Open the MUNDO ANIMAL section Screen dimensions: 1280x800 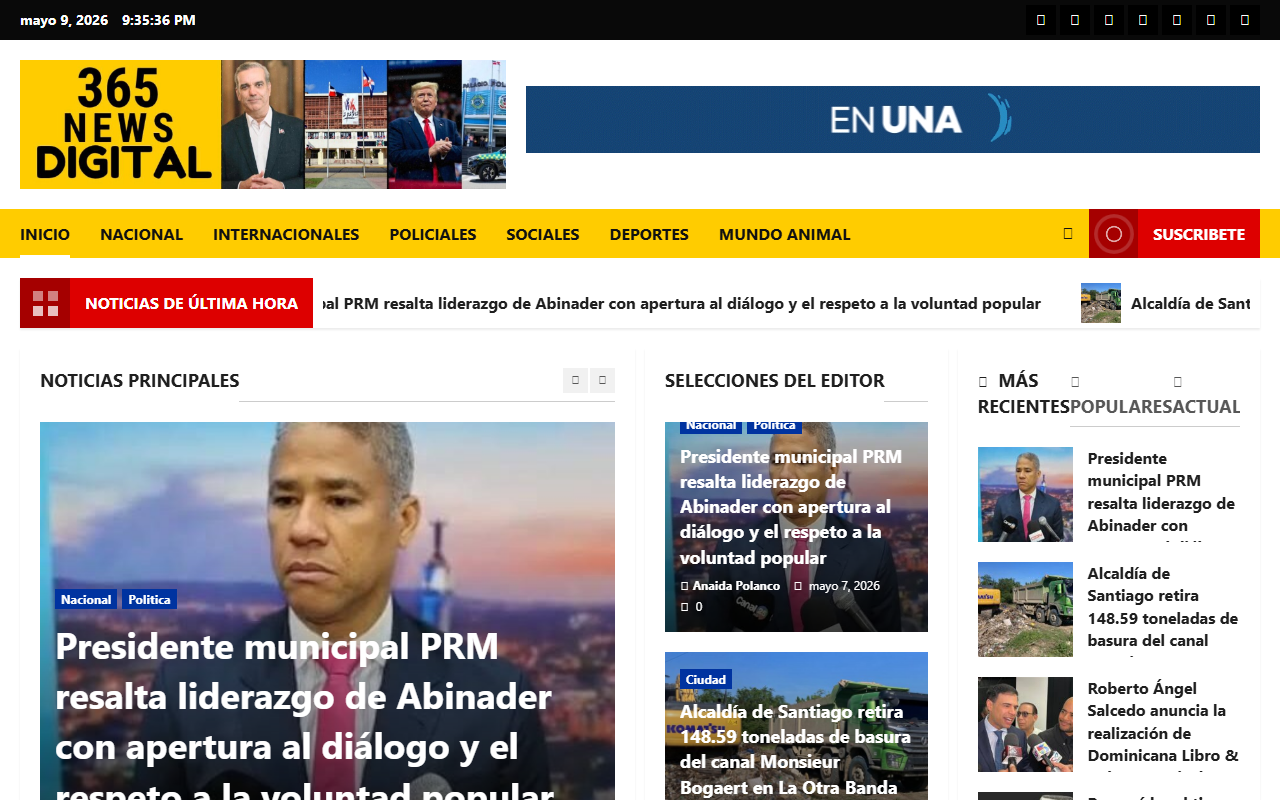(x=785, y=234)
